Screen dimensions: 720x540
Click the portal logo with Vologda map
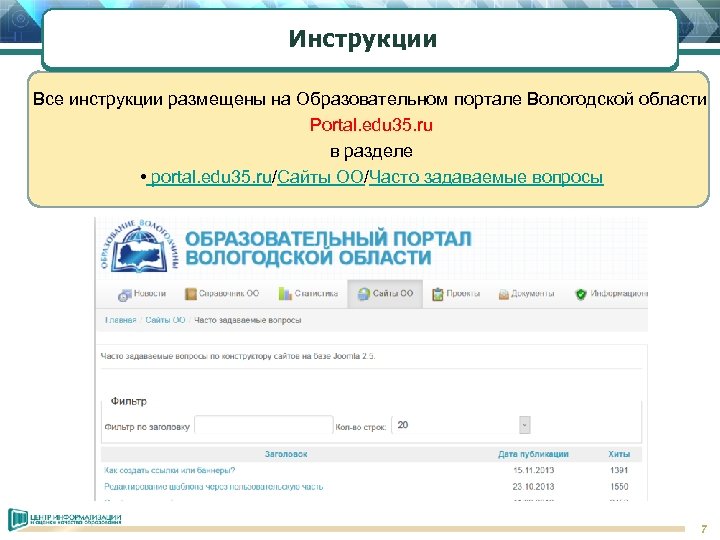pos(139,246)
